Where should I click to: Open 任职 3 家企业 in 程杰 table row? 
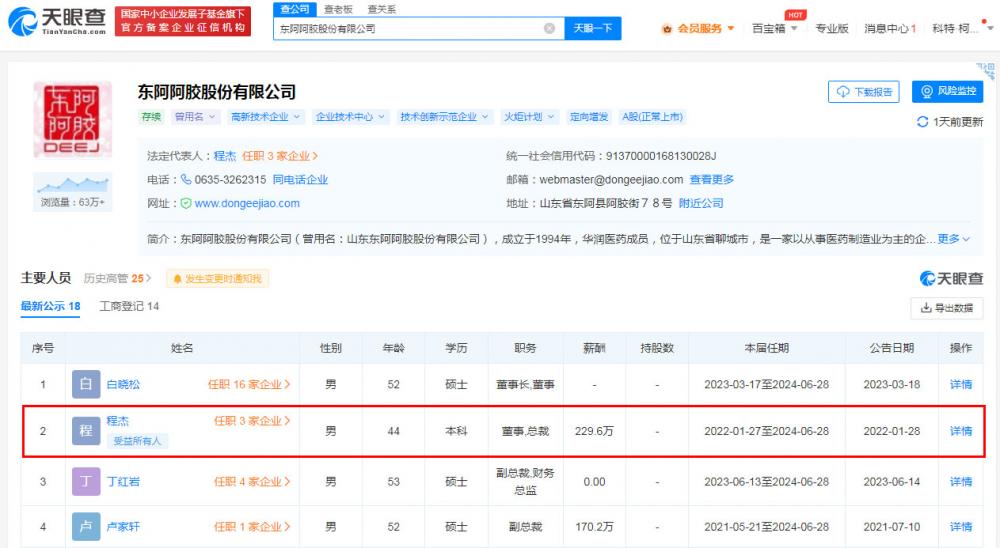pos(252,421)
